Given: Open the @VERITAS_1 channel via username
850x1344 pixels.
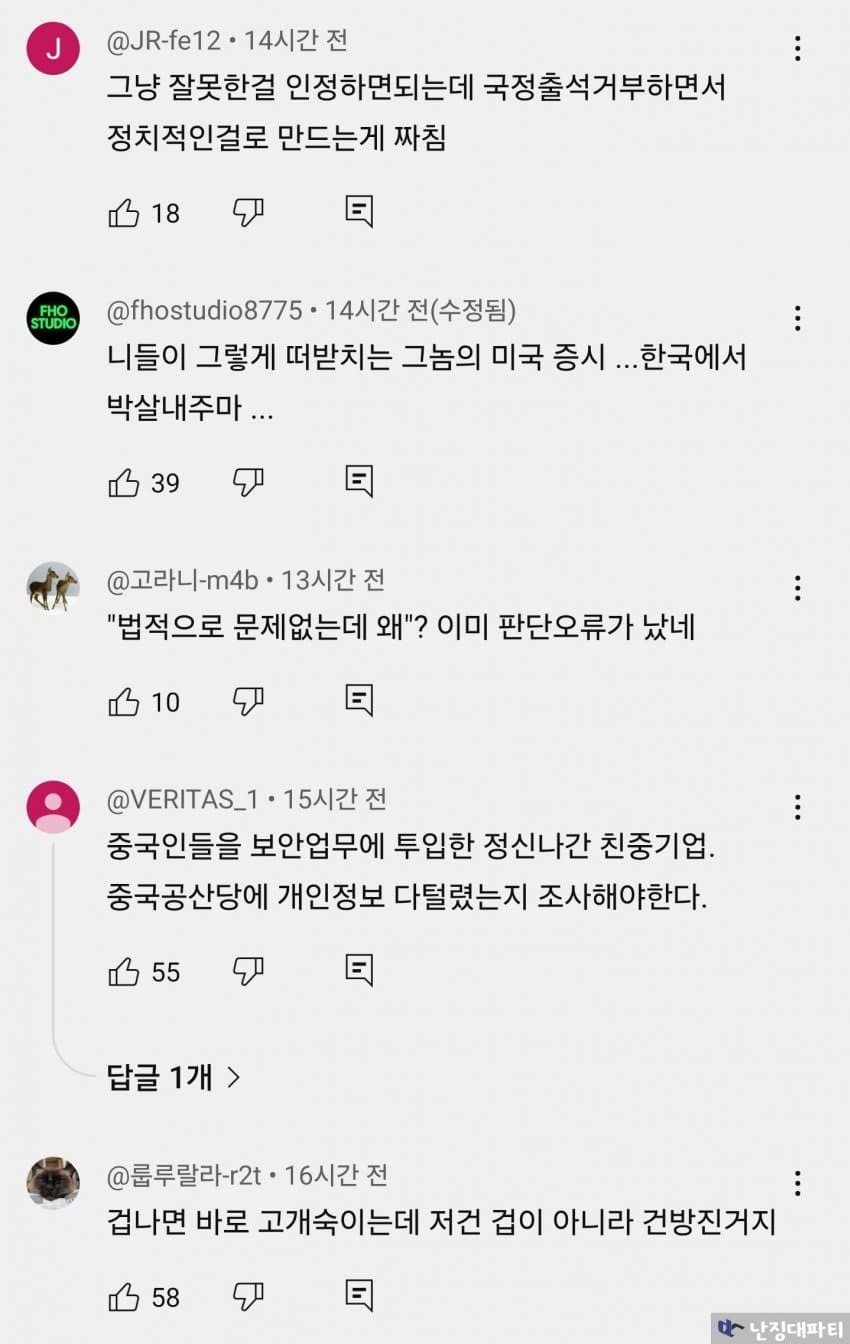Looking at the screenshot, I should 182,800.
